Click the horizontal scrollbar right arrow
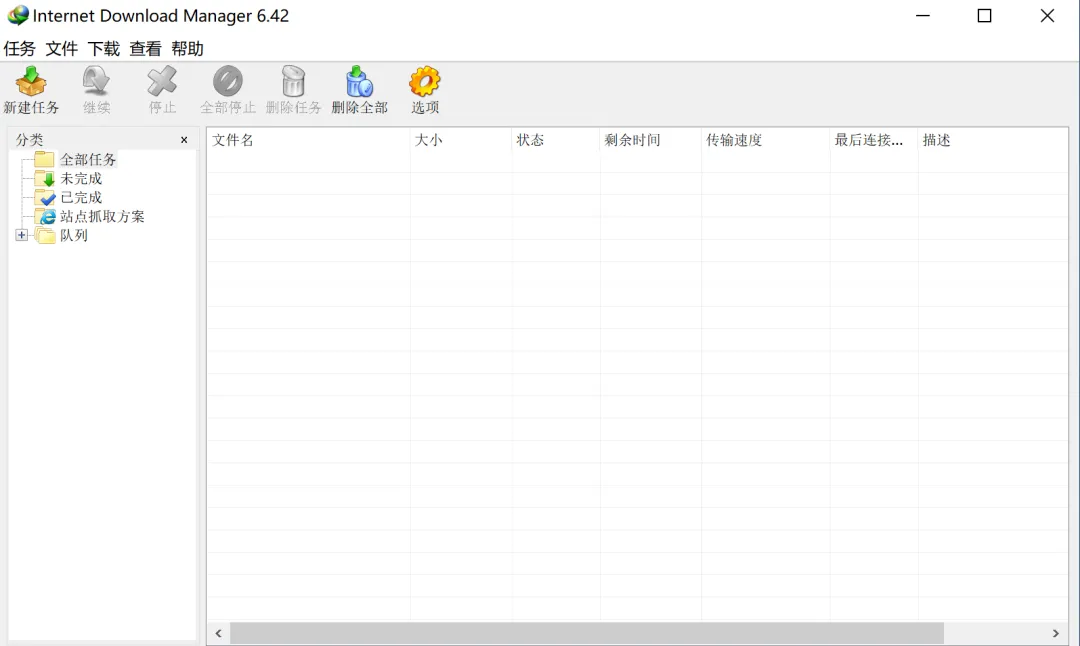The height and width of the screenshot is (646, 1080). tap(1056, 633)
